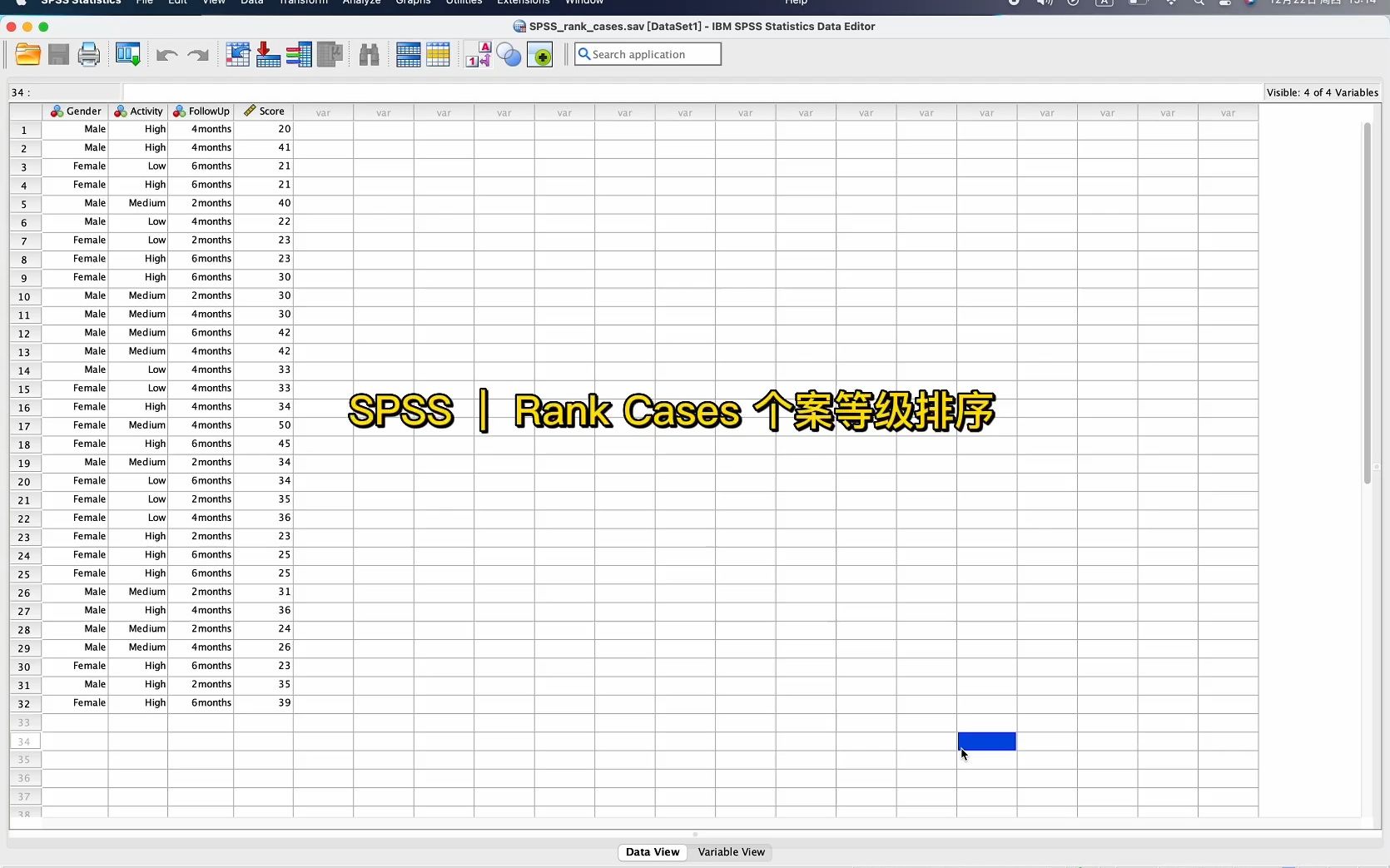Open the Graphs menu
The height and width of the screenshot is (868, 1390).
[x=413, y=2]
